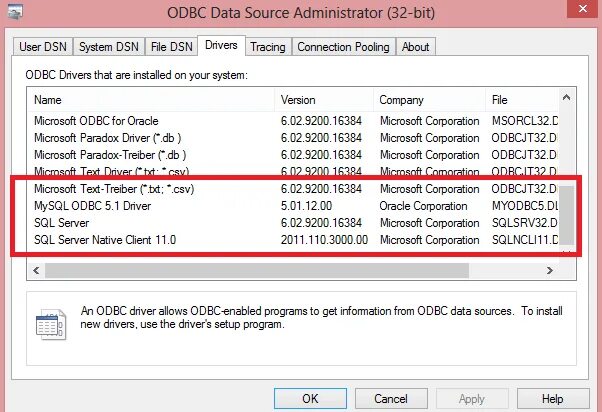The width and height of the screenshot is (602, 412).
Task: Click Oracle Corporation company cell
Action: [423, 206]
